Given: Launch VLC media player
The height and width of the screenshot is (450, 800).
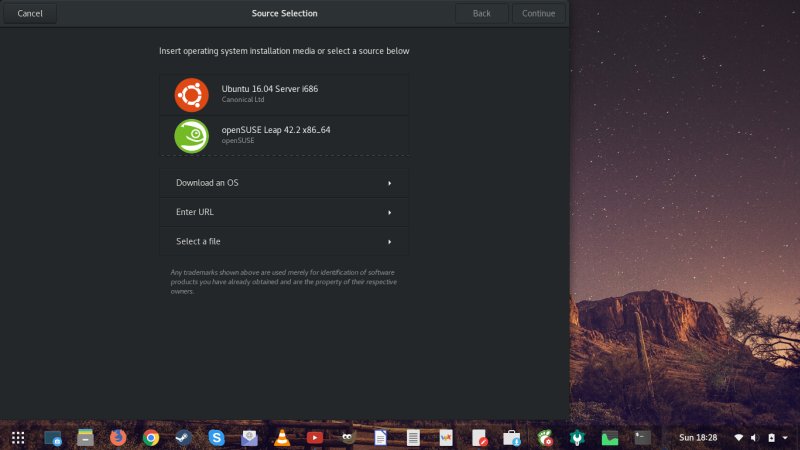Looking at the screenshot, I should coord(282,437).
